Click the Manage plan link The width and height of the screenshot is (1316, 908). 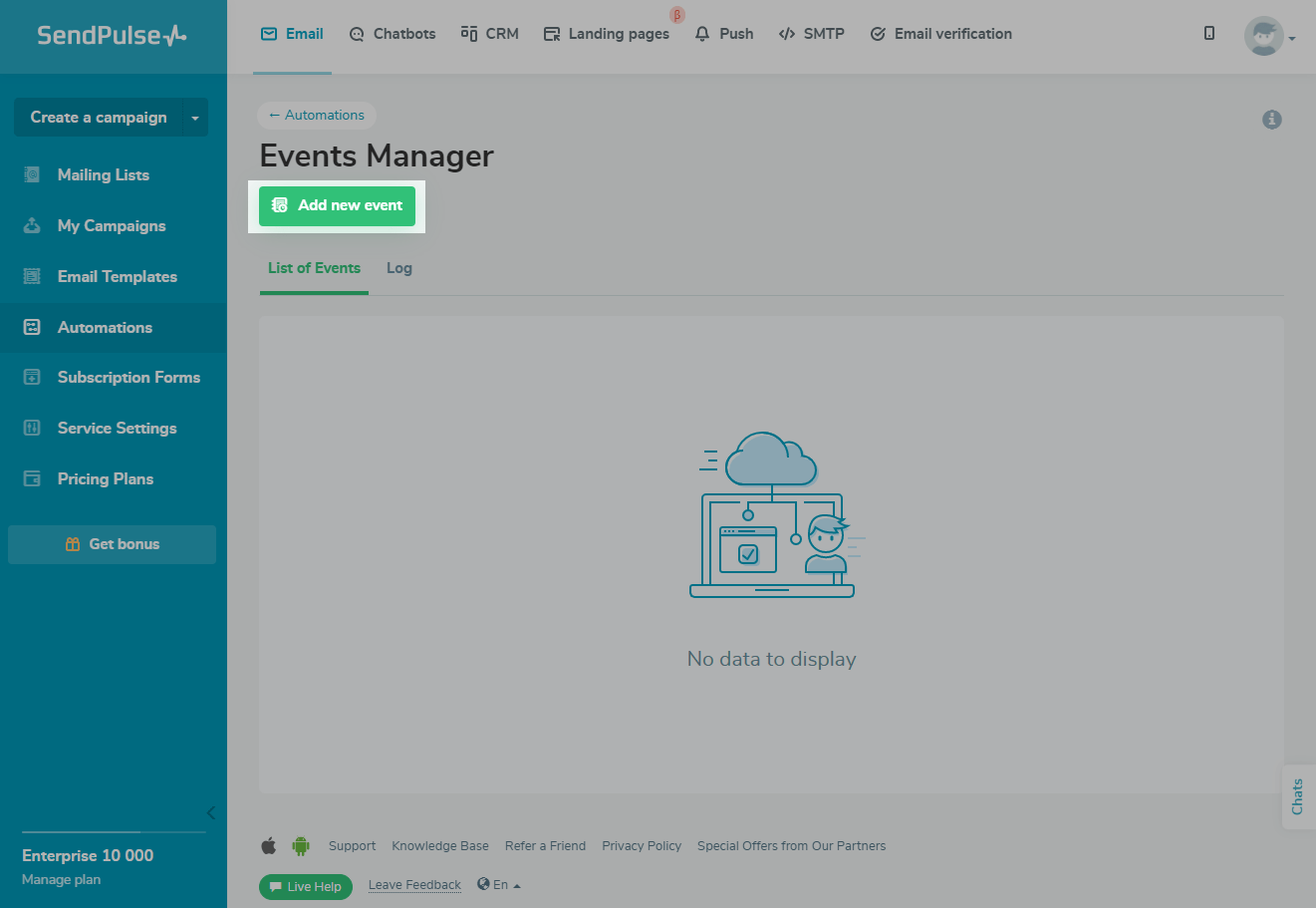point(61,880)
